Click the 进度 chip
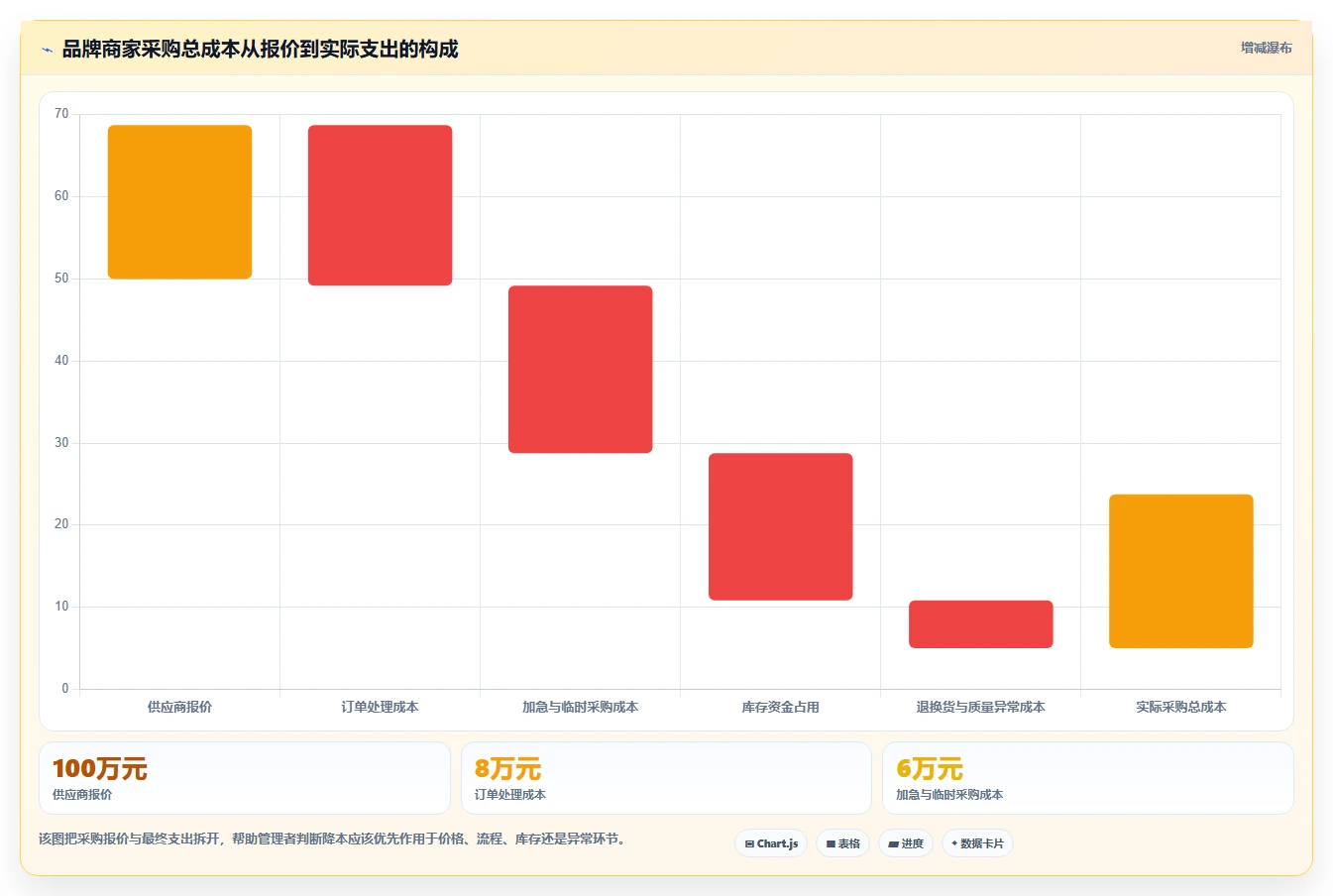The width and height of the screenshot is (1333, 896). click(x=906, y=843)
